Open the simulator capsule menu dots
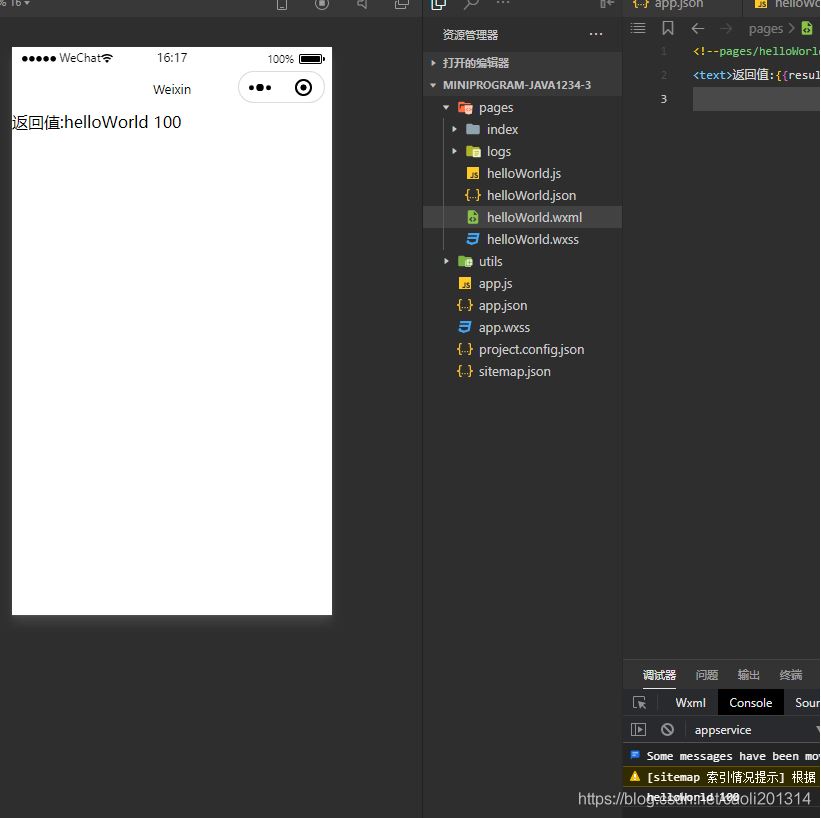The height and width of the screenshot is (818, 821). coord(260,87)
